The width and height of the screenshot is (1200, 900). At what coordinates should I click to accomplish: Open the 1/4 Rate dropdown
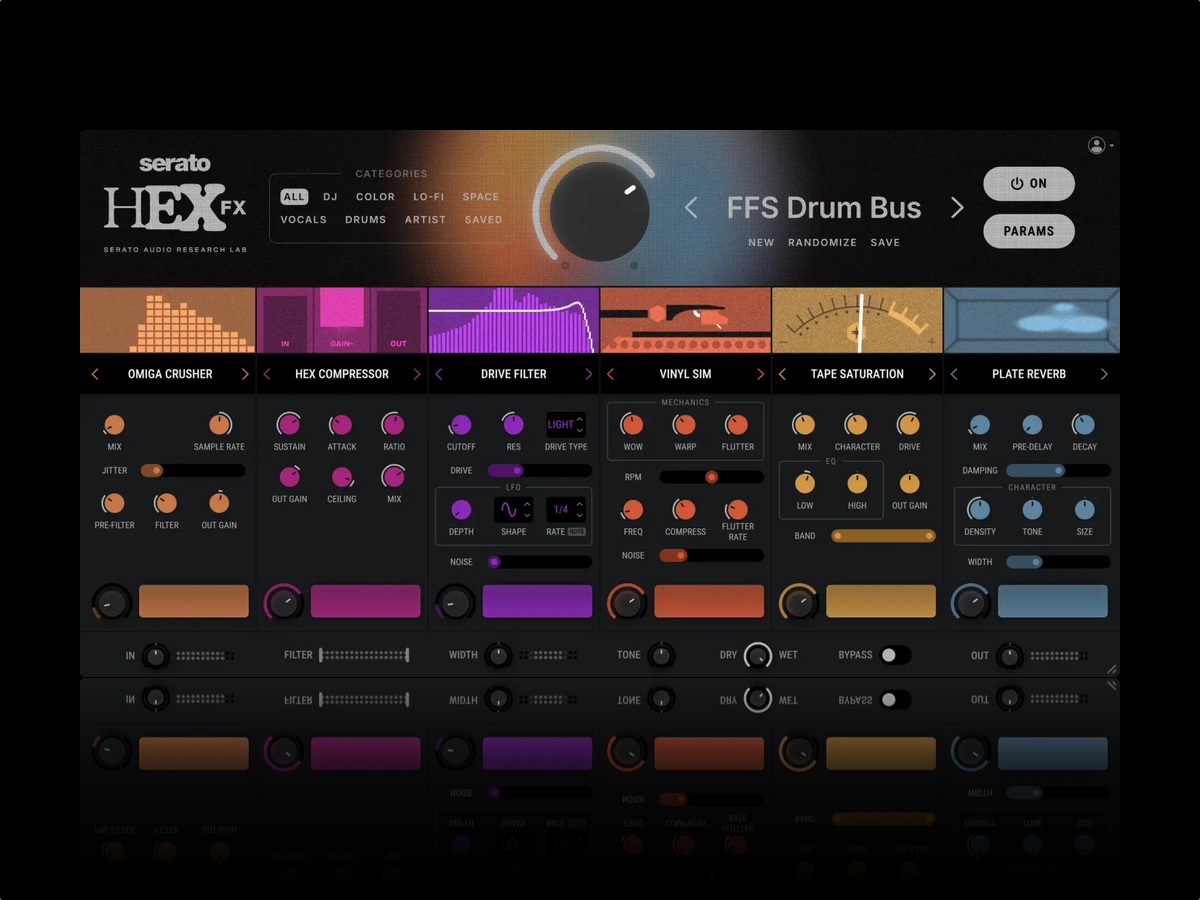(x=563, y=510)
